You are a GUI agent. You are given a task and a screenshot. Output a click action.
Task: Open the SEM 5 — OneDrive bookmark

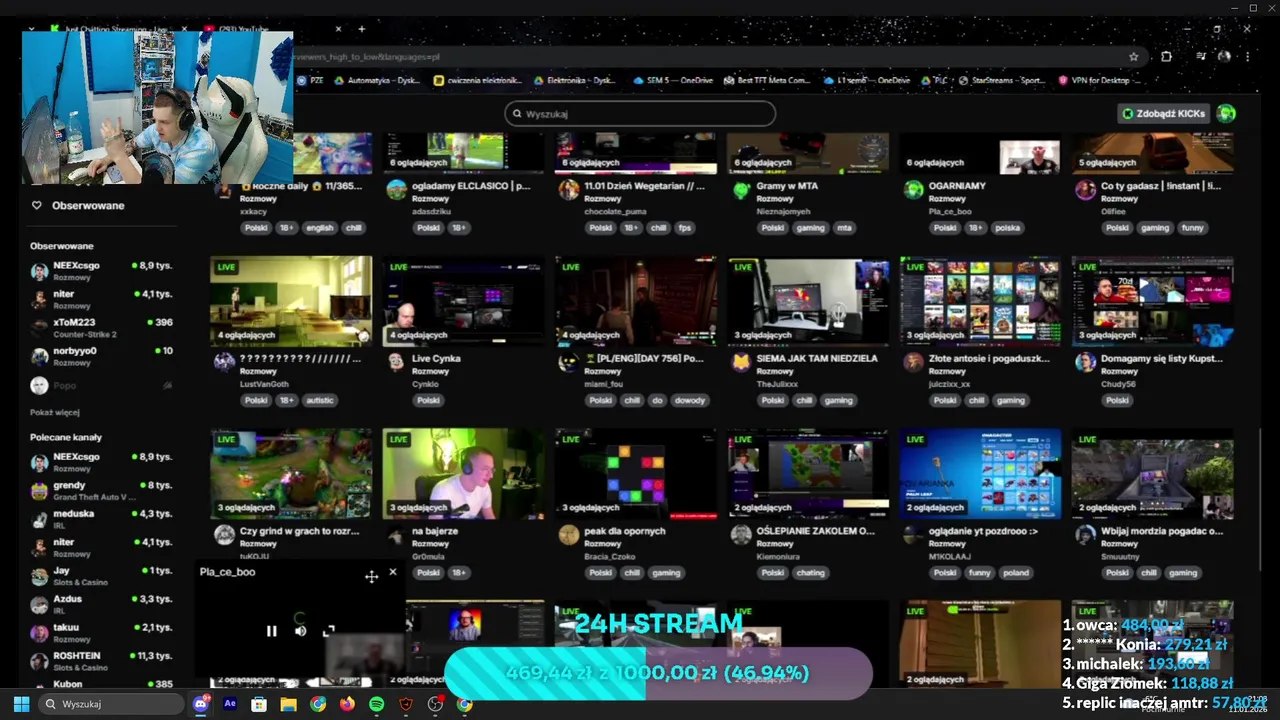[x=672, y=81]
